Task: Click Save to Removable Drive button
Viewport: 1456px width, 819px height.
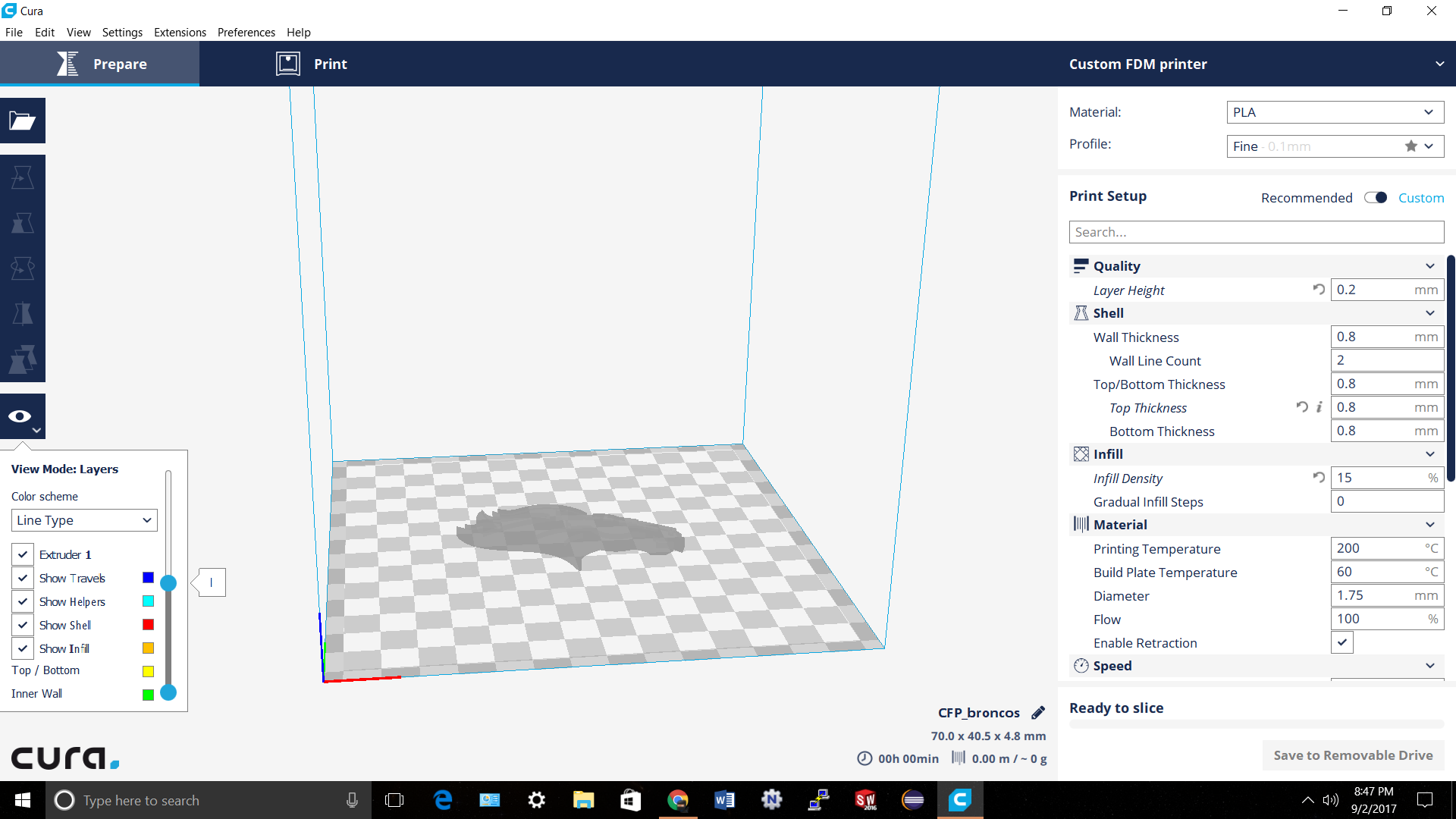Action: (1353, 755)
